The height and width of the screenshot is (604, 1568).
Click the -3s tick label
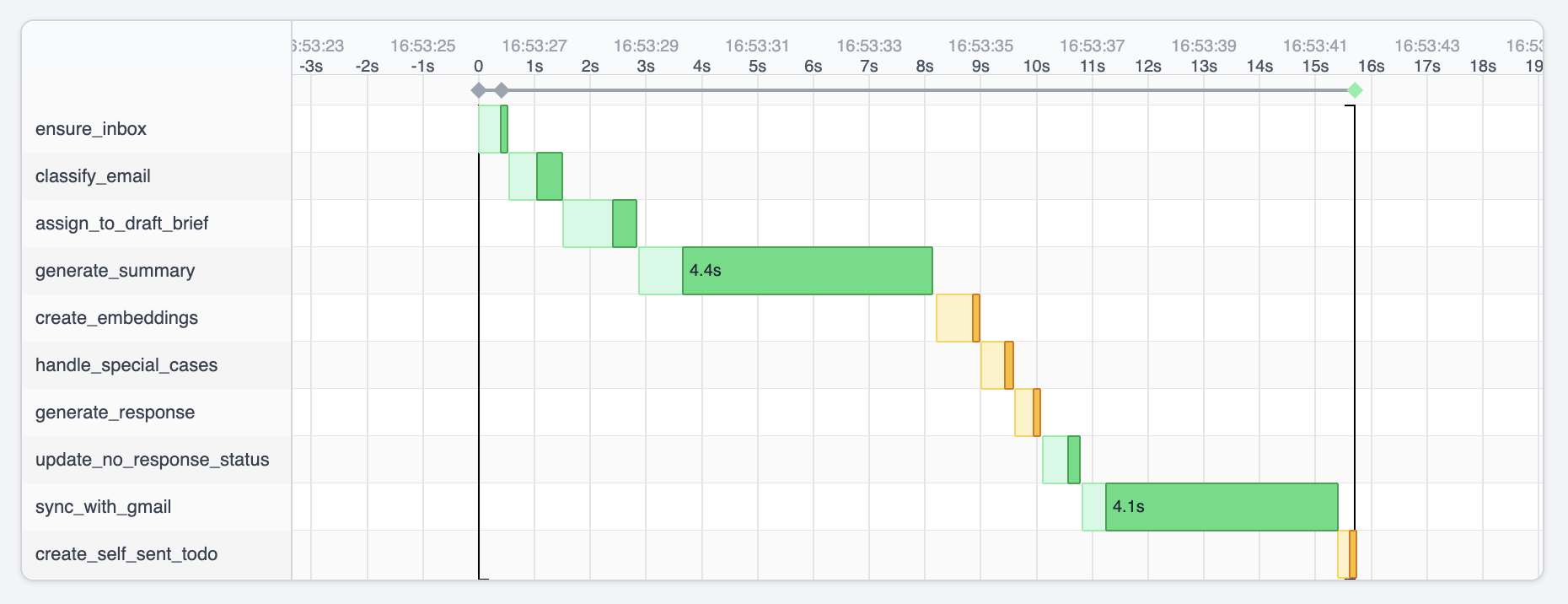(311, 66)
